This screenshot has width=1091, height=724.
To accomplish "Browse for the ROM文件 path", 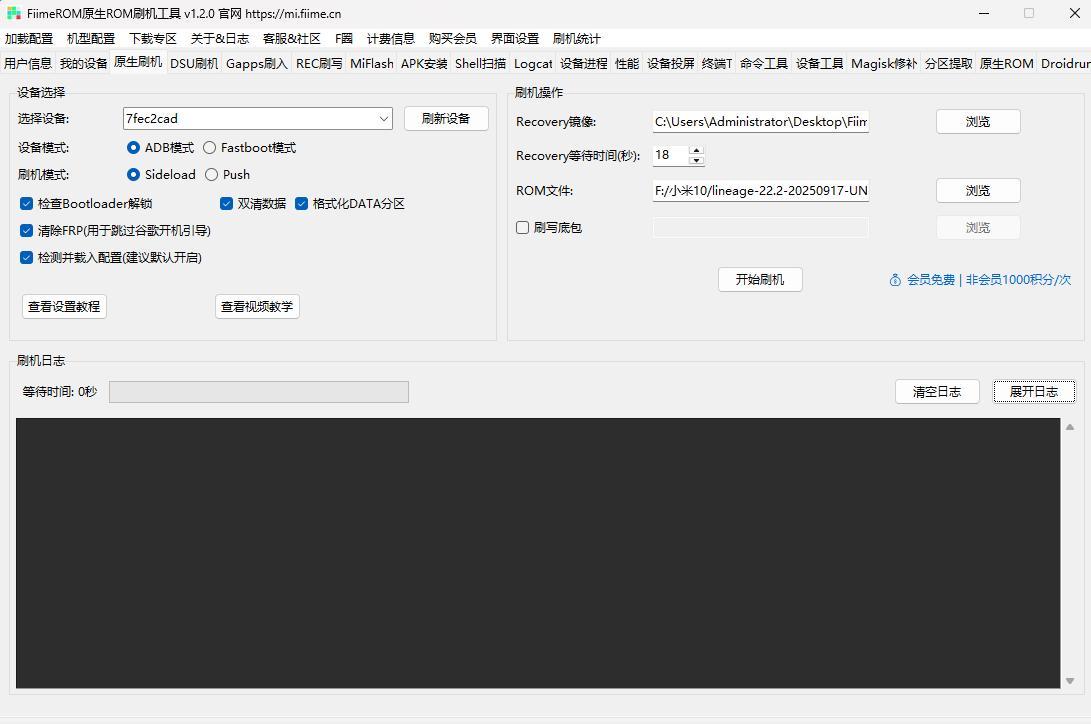I will click(x=977, y=190).
